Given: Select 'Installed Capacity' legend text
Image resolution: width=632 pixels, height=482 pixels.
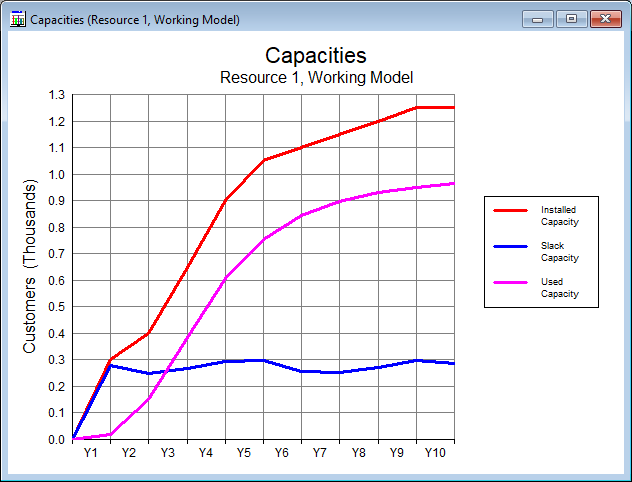Looking at the screenshot, I should (559, 216).
